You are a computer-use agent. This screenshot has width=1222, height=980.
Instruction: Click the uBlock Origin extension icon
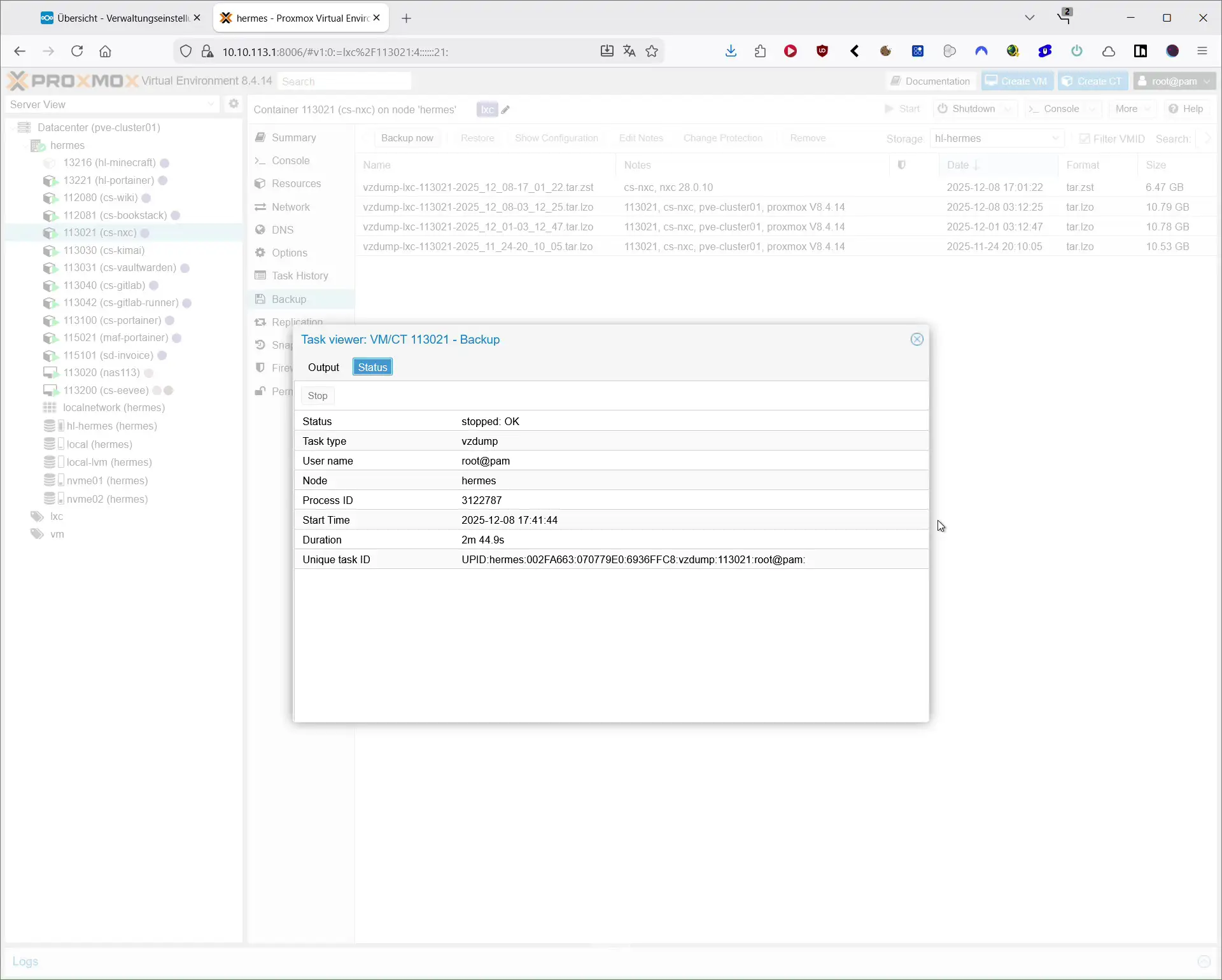pos(822,51)
